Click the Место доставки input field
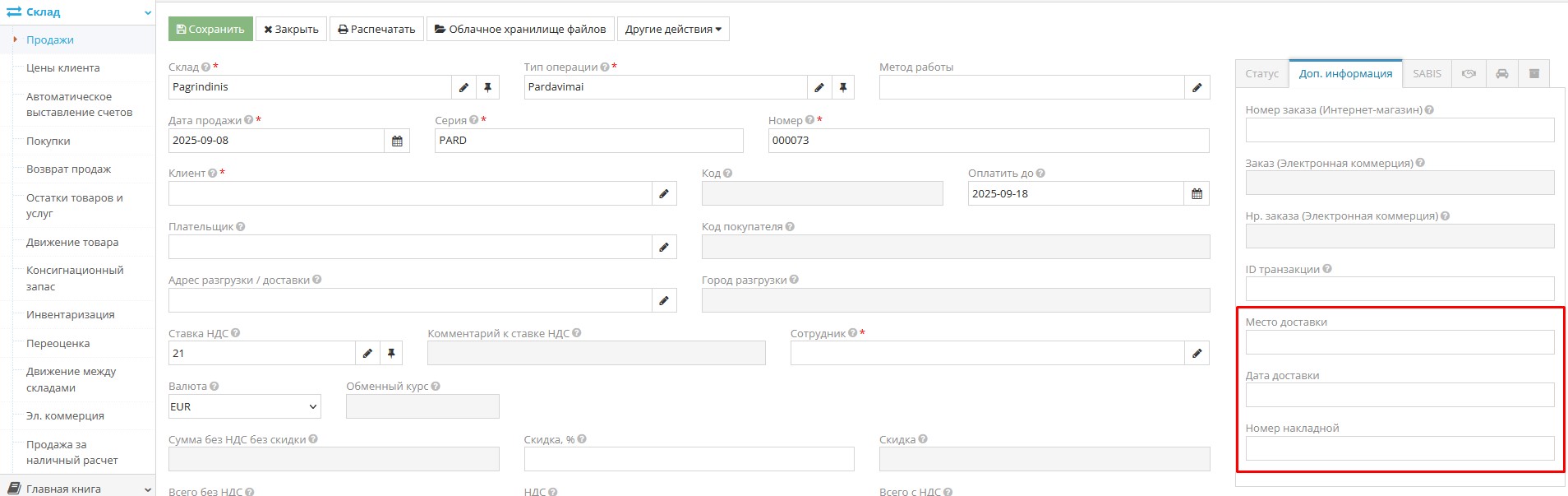The image size is (1568, 496). [1400, 342]
